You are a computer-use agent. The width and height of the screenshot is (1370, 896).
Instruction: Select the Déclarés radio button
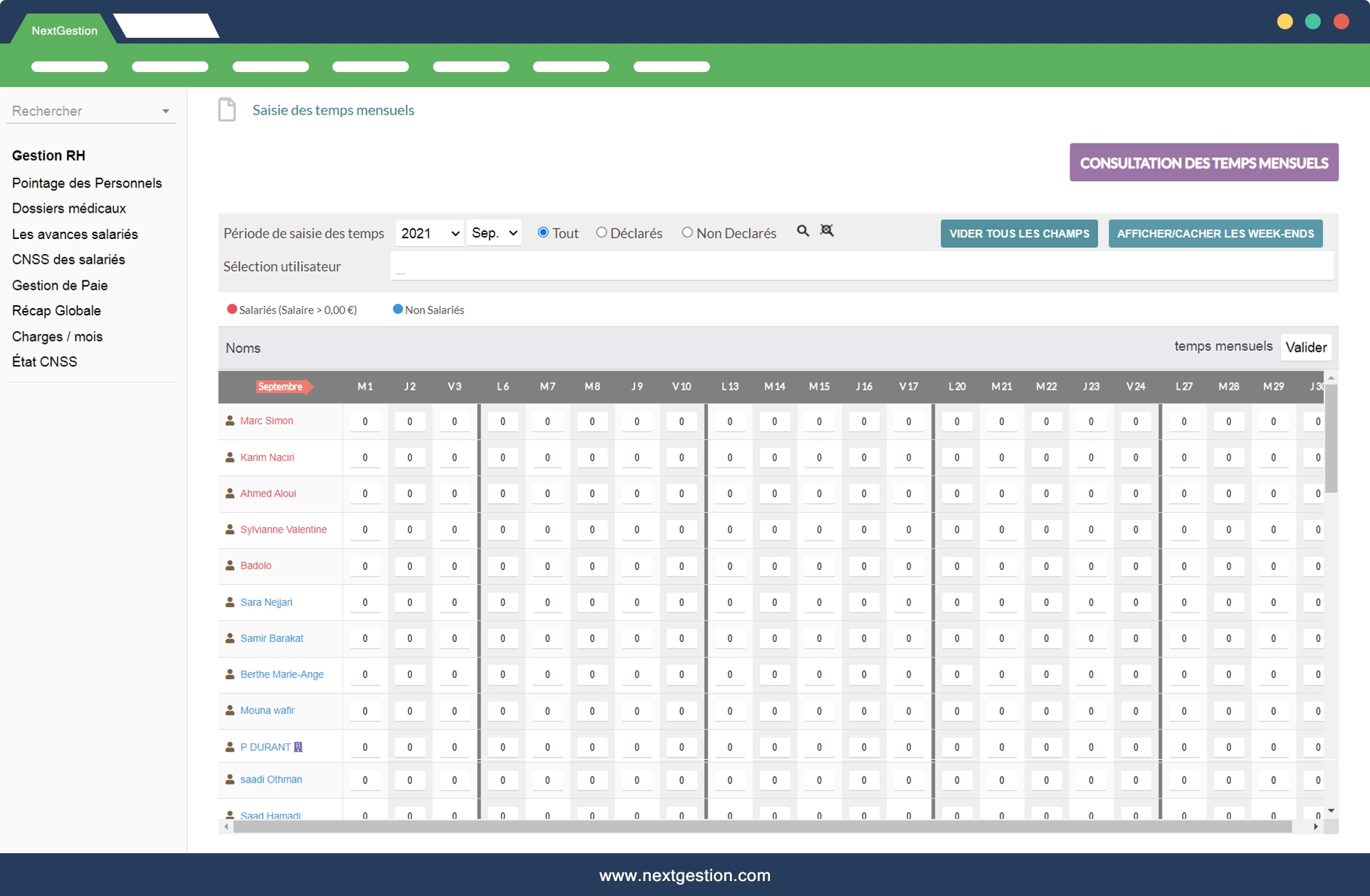602,233
